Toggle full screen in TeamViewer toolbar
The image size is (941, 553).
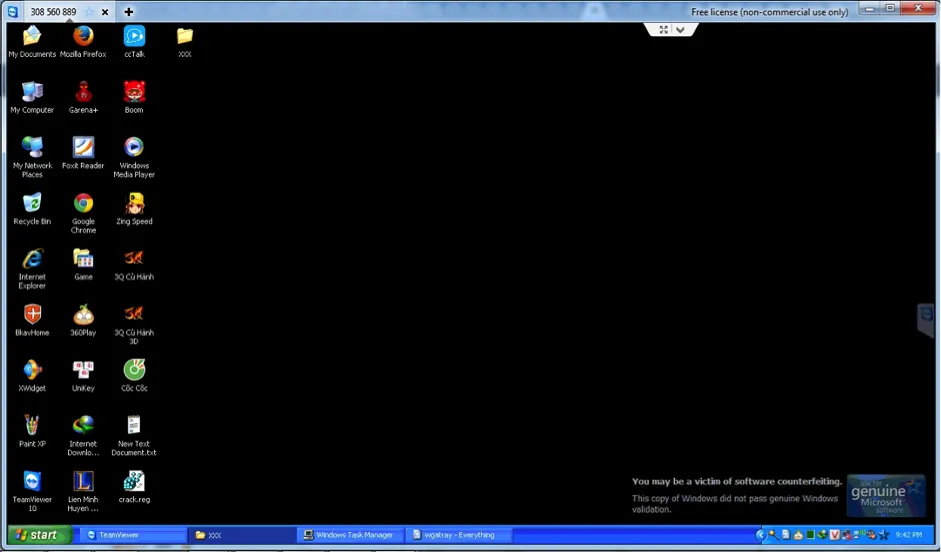(663, 30)
